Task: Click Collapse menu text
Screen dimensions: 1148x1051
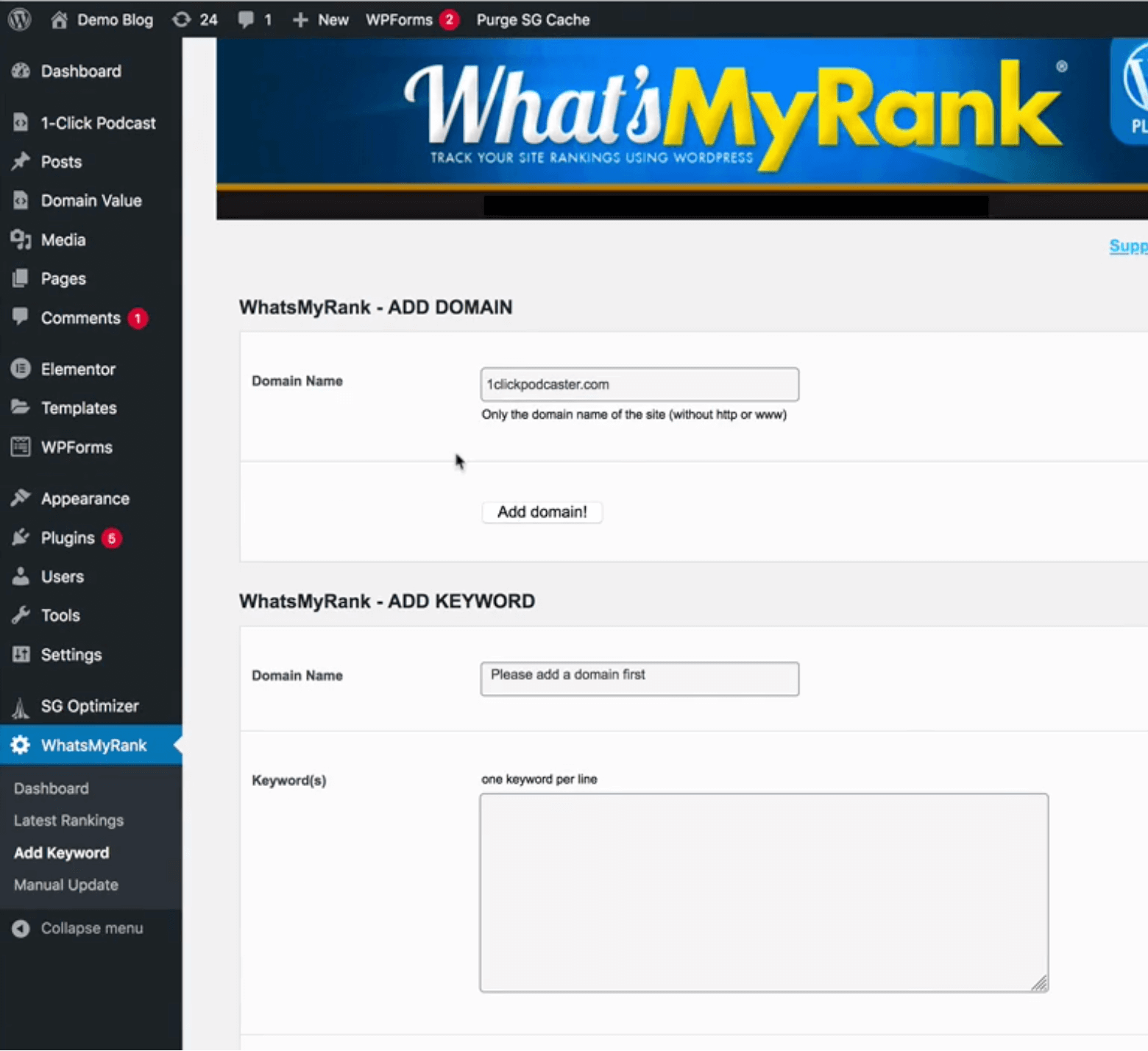Action: [x=92, y=929]
